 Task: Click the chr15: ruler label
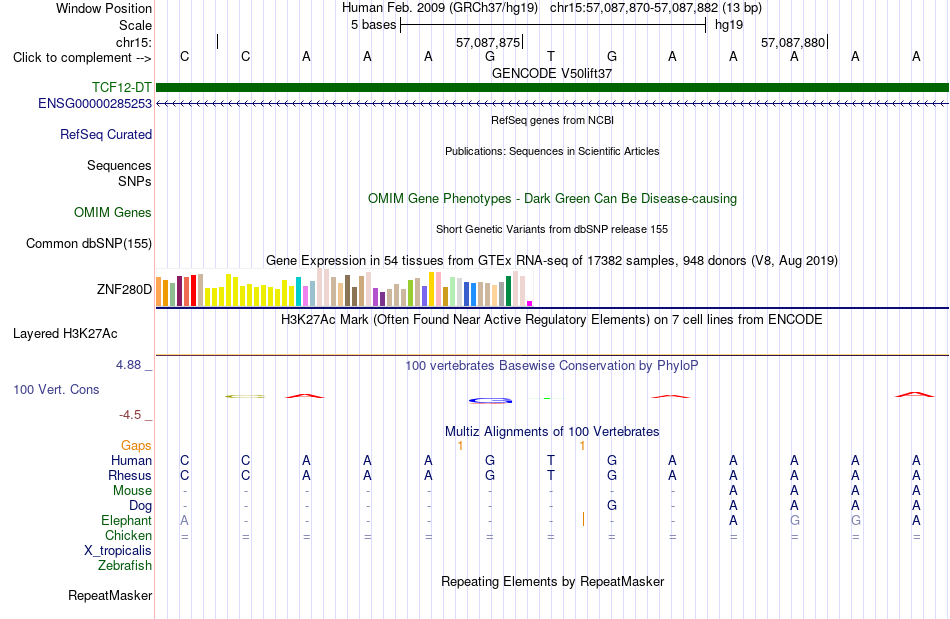(134, 43)
